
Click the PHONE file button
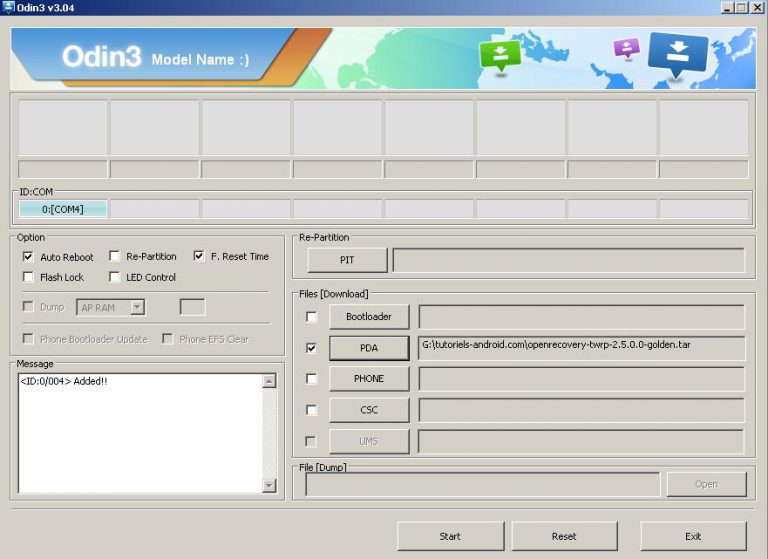pos(369,379)
